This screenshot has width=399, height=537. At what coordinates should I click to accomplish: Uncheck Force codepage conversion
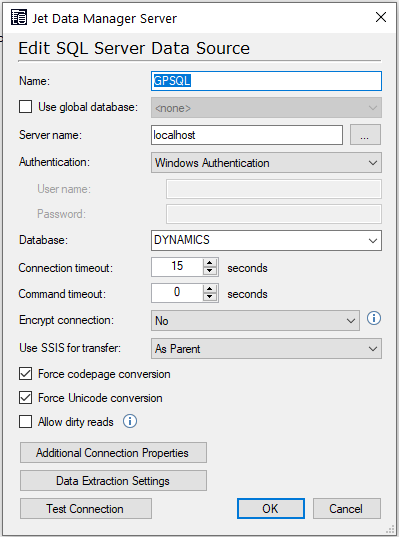click(x=25, y=374)
